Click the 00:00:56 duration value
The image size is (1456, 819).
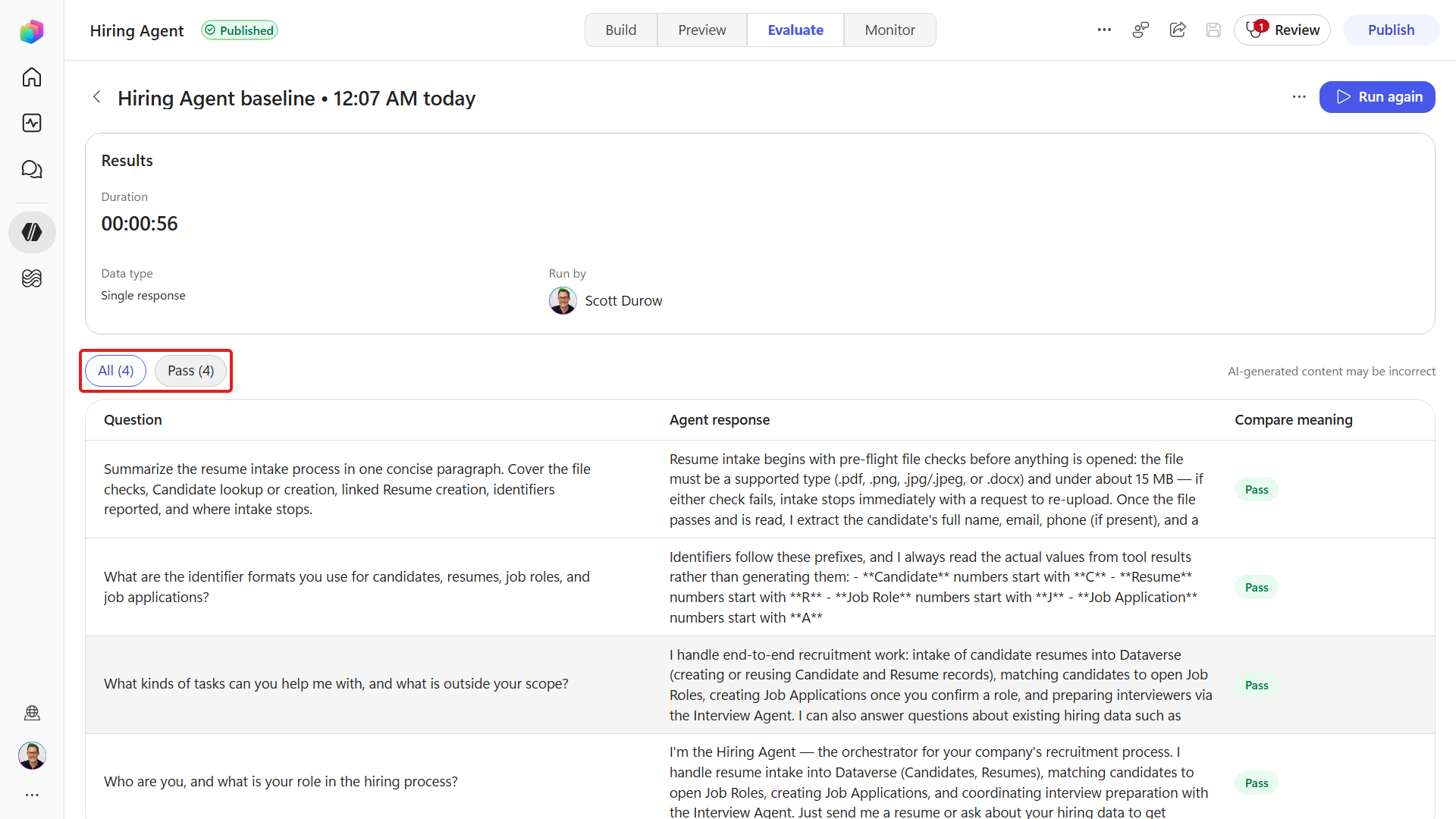click(x=140, y=224)
